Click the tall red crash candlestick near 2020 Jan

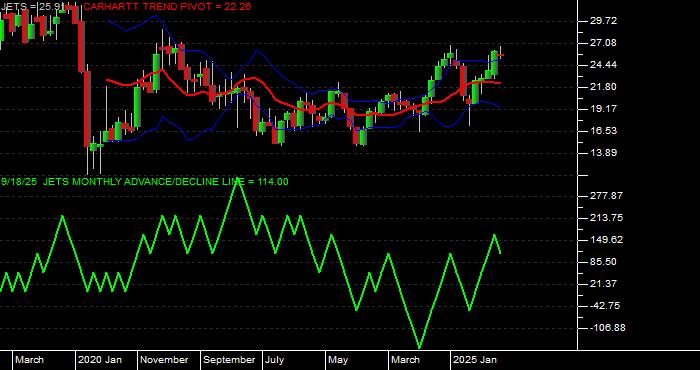coord(88,108)
